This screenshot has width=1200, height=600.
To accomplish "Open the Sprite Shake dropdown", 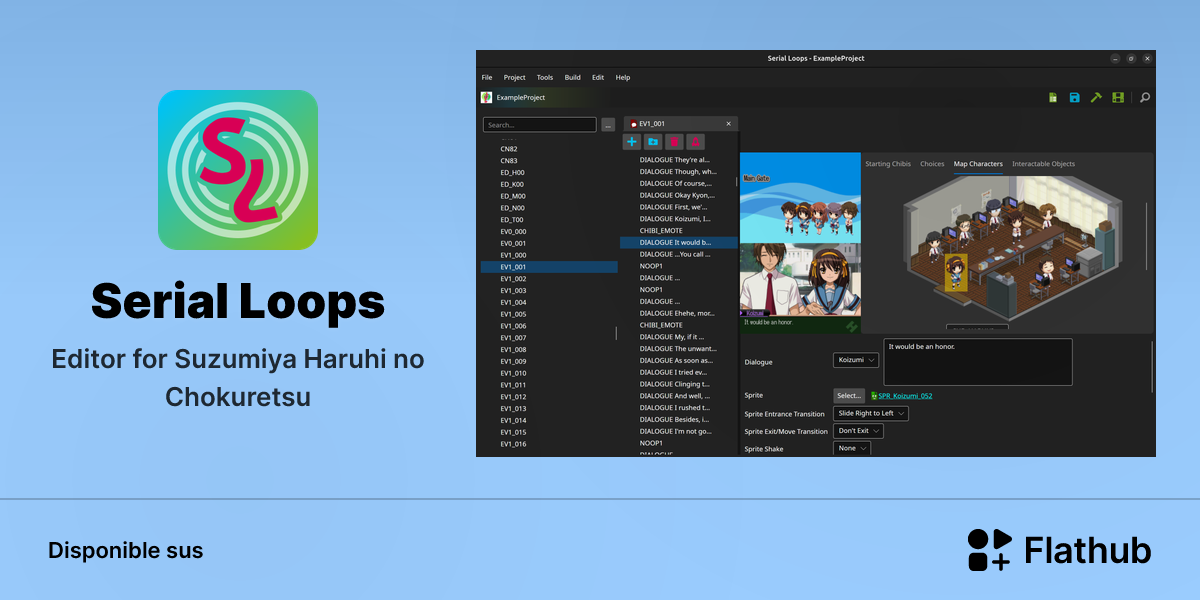I will click(x=852, y=448).
